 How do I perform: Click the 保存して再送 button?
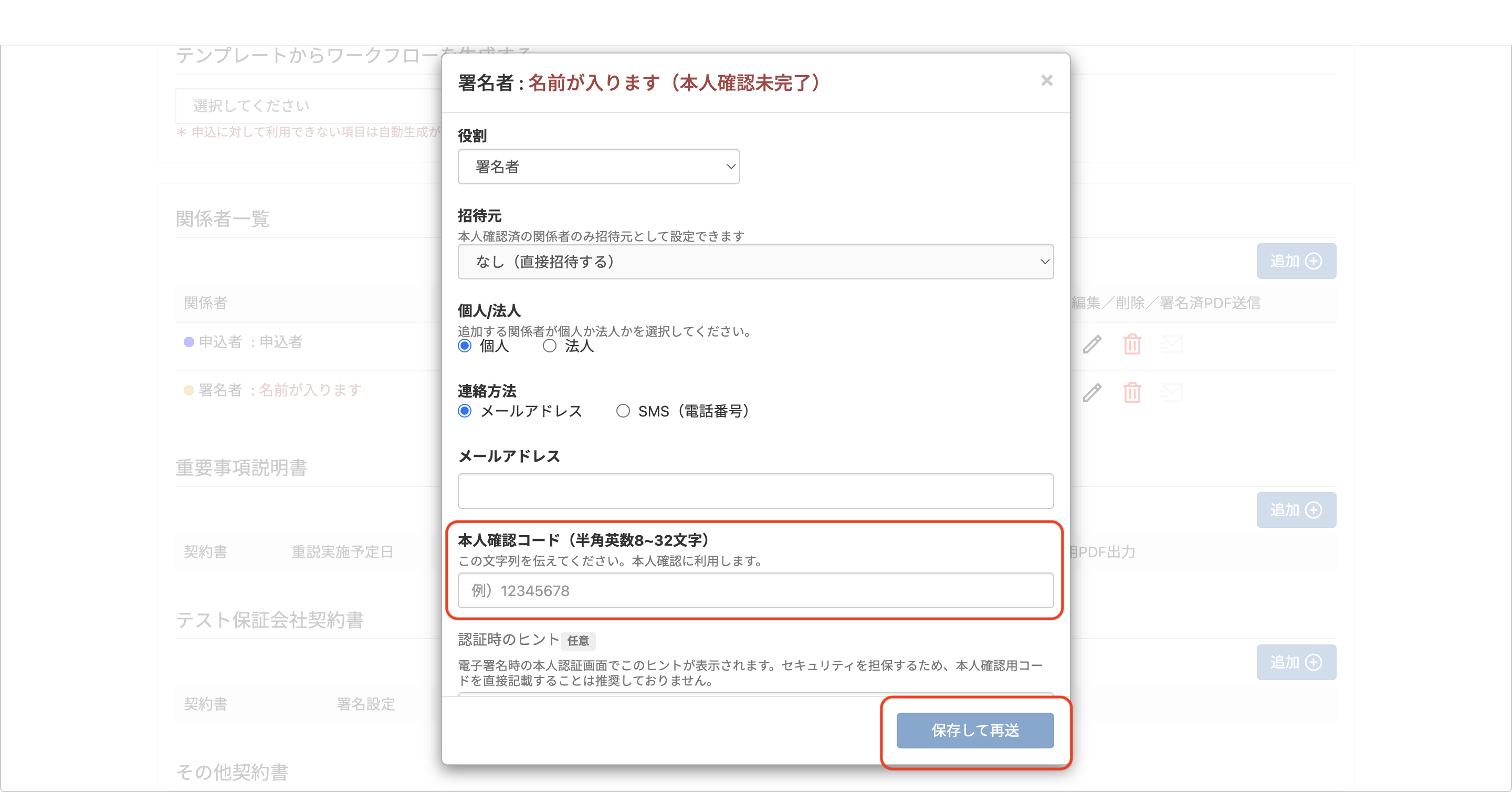point(975,731)
